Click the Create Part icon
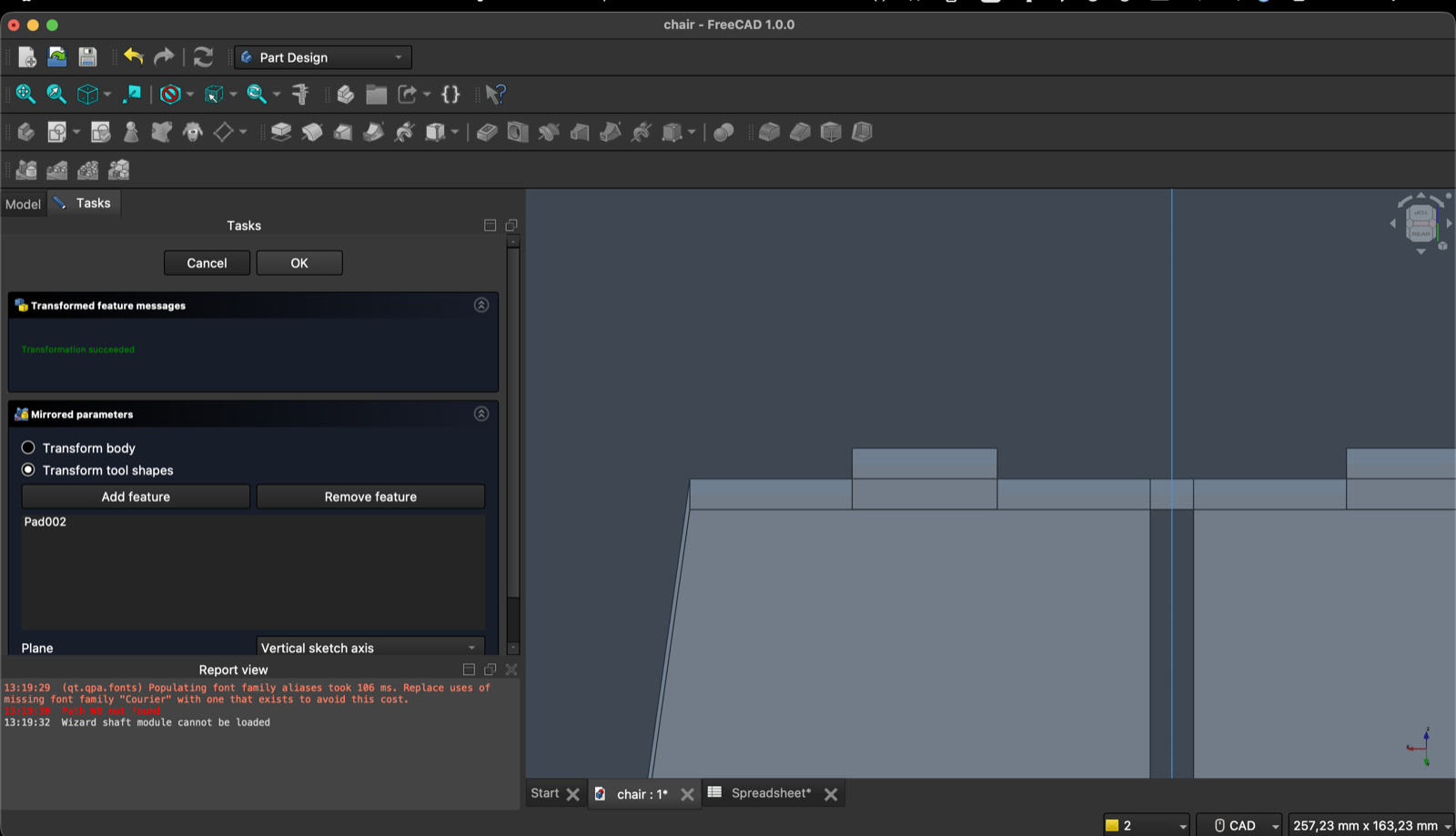This screenshot has height=836, width=1456. pyautogui.click(x=345, y=95)
